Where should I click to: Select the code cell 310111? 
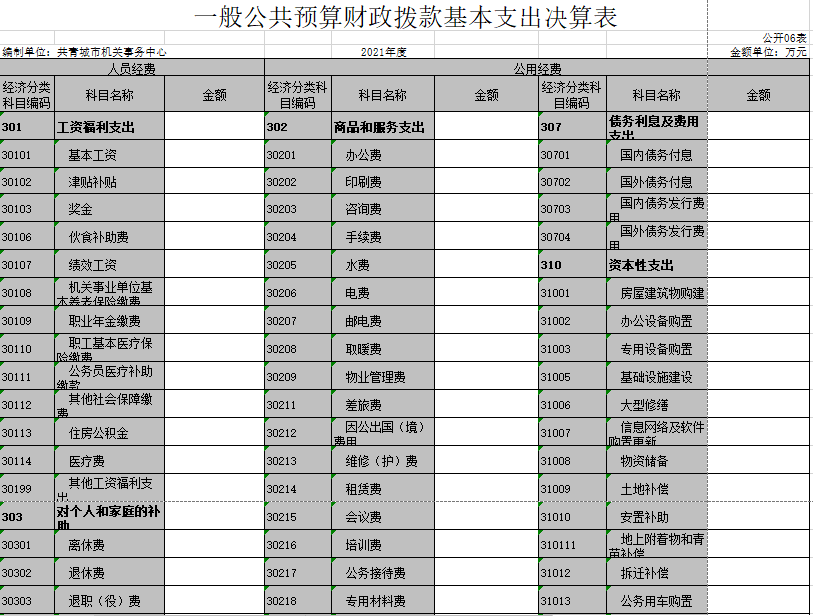click(572, 545)
